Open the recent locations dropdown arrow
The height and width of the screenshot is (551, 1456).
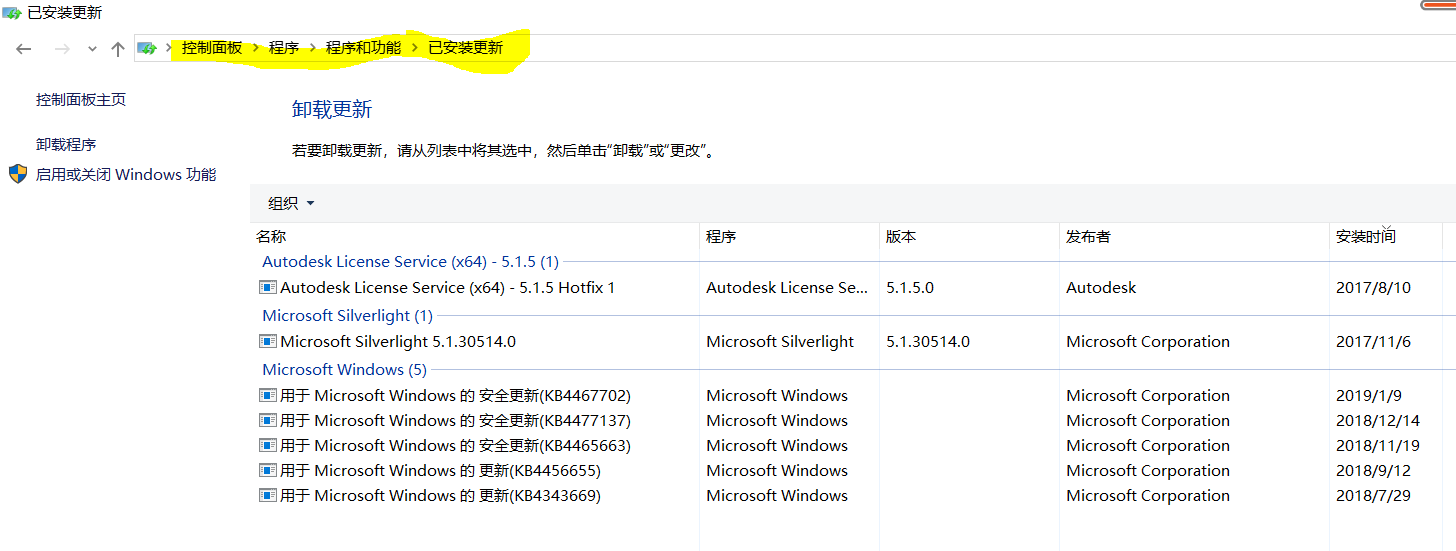pos(92,49)
